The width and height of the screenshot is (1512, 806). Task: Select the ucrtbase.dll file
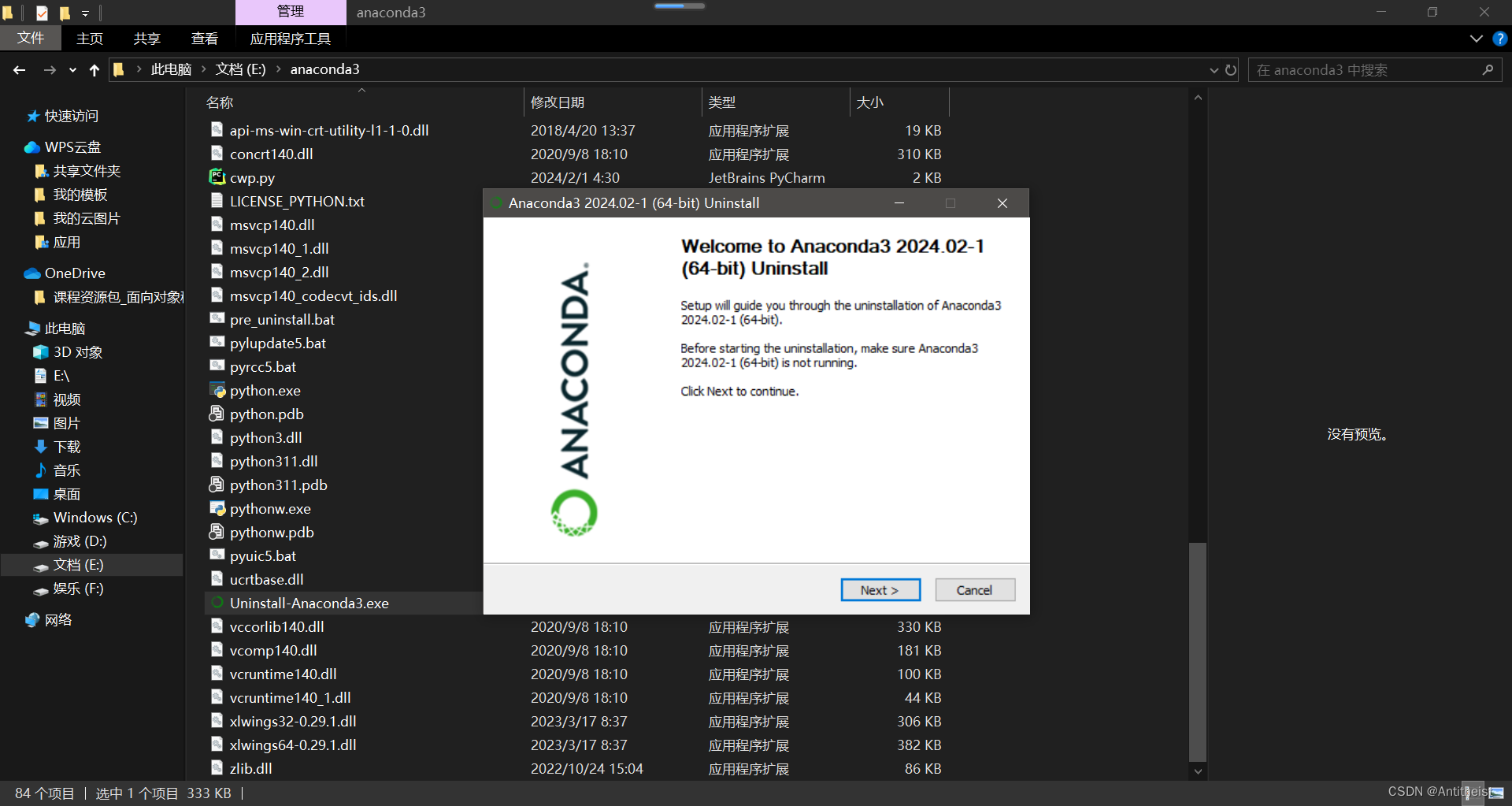click(266, 579)
